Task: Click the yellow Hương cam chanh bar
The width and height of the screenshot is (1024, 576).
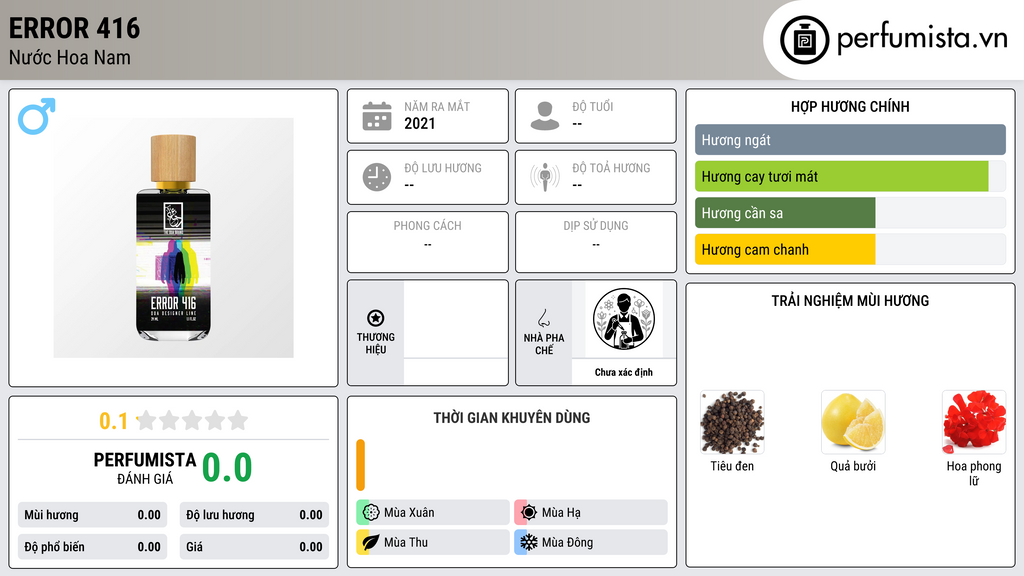Action: (785, 249)
